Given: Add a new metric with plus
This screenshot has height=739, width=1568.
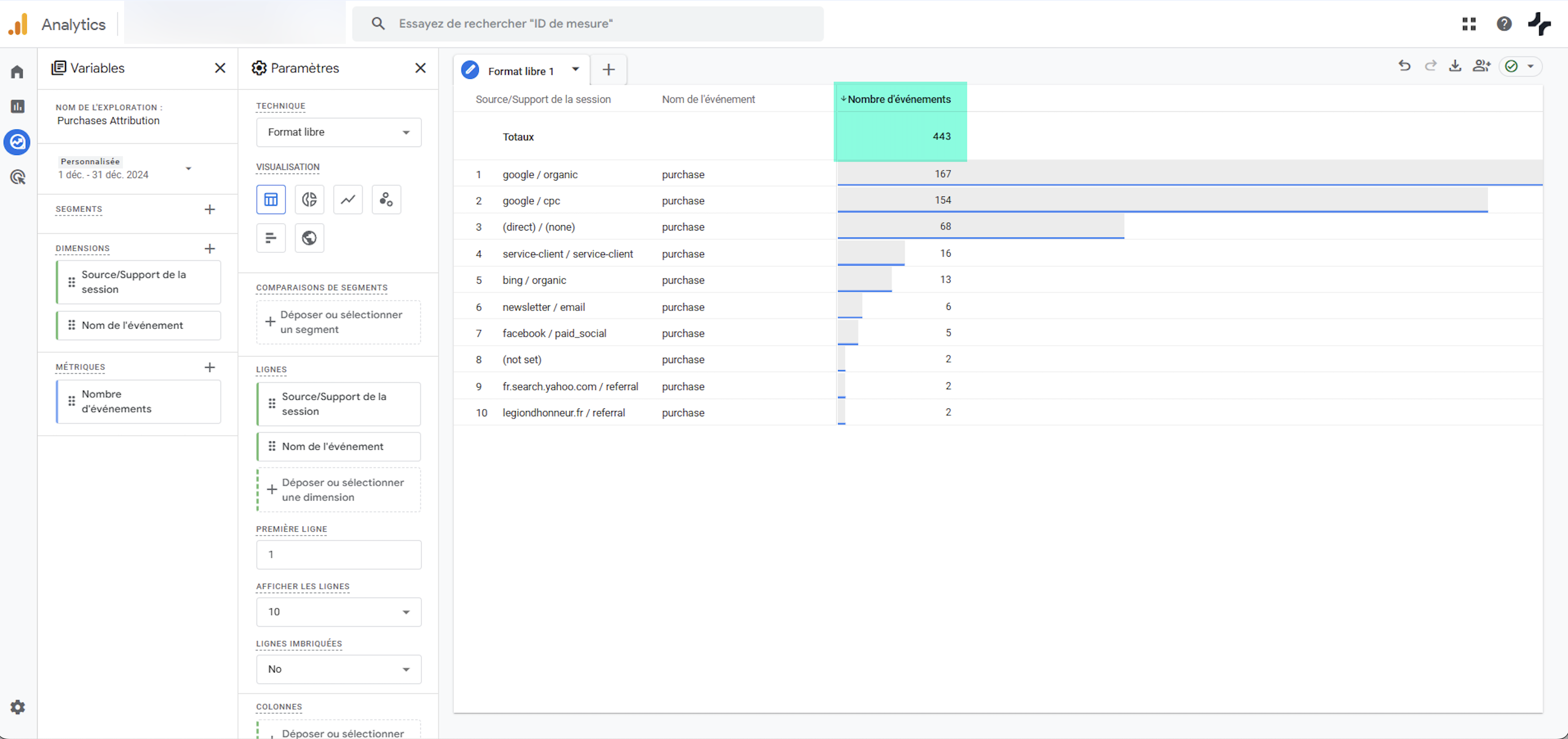Looking at the screenshot, I should 209,367.
